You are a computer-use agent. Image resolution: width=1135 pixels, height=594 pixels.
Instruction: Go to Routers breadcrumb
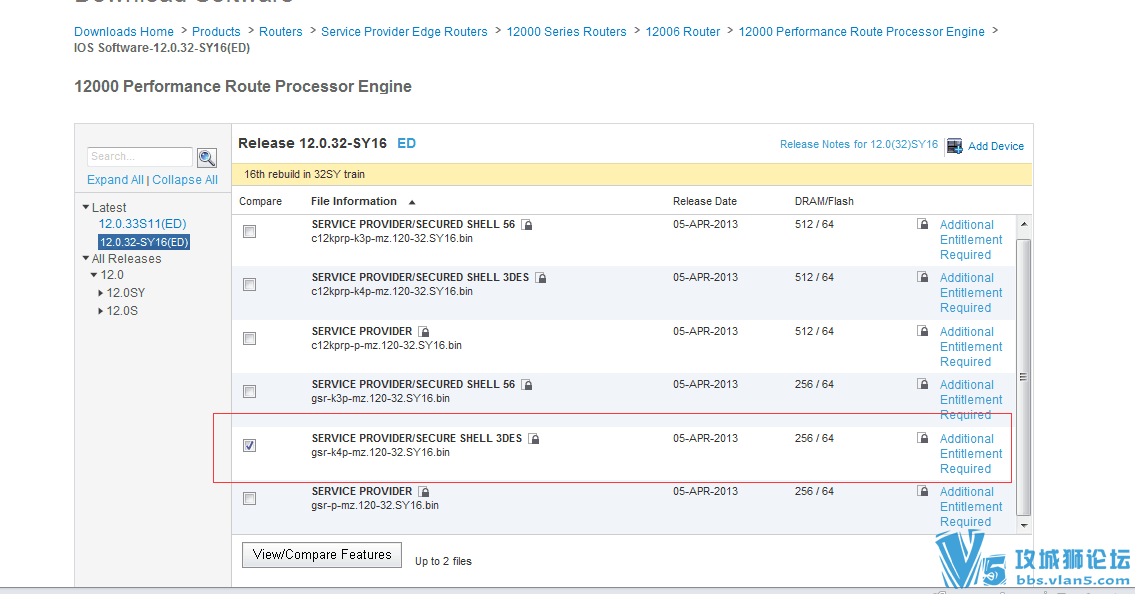pos(281,32)
